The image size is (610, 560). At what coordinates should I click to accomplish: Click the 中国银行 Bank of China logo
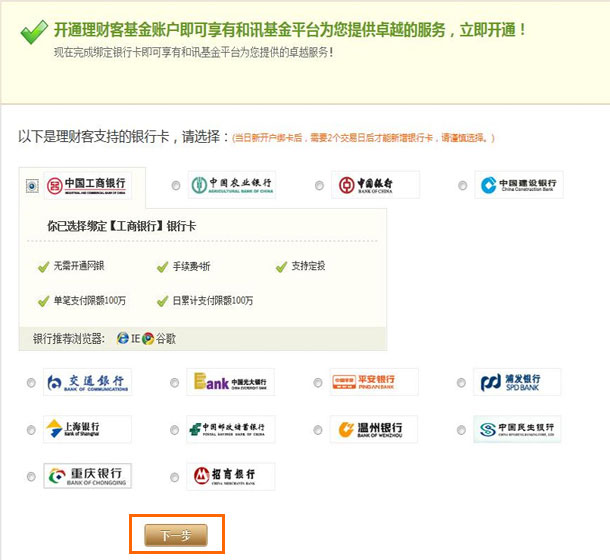[x=375, y=185]
